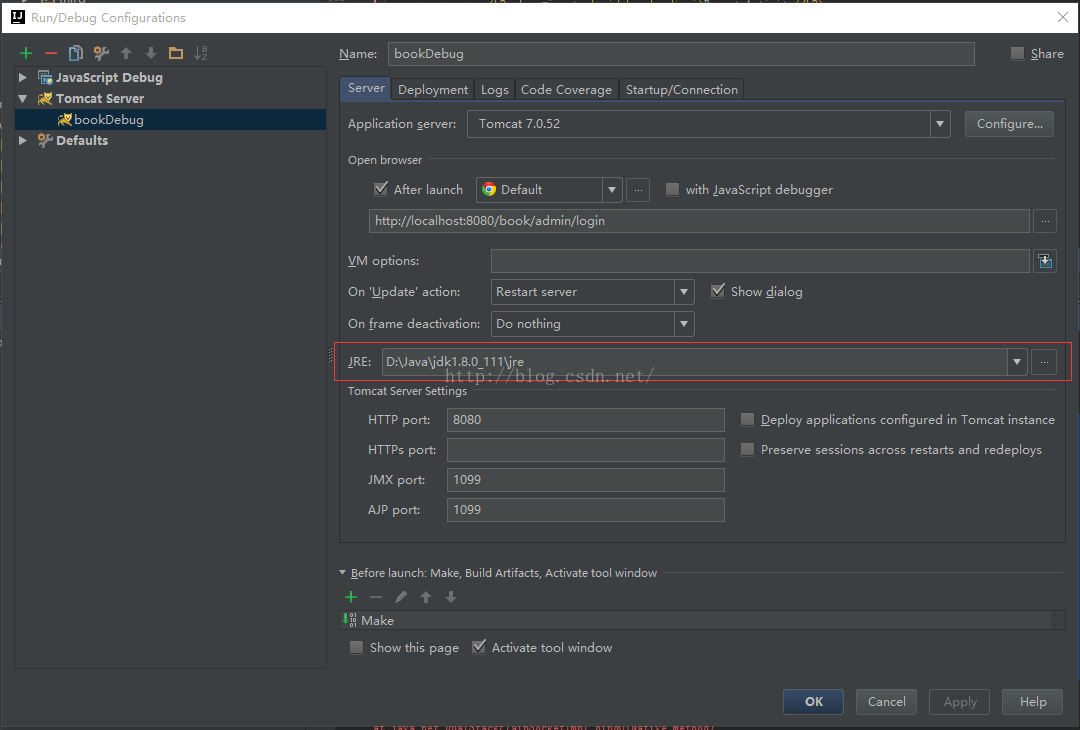This screenshot has height=730, width=1080.
Task: Create new folder for configurations
Action: point(176,53)
